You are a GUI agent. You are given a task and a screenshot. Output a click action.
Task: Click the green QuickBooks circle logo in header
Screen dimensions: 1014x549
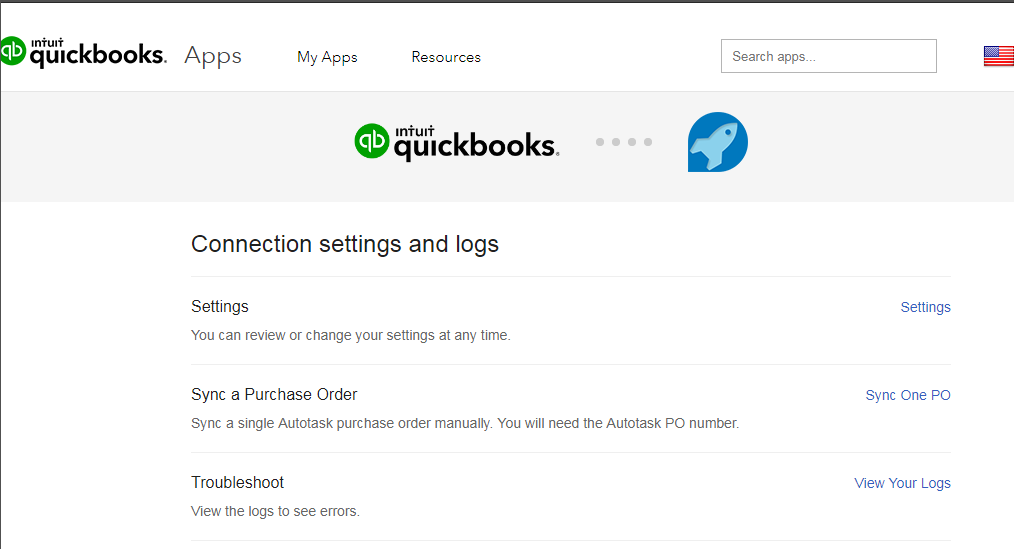click(x=12, y=51)
